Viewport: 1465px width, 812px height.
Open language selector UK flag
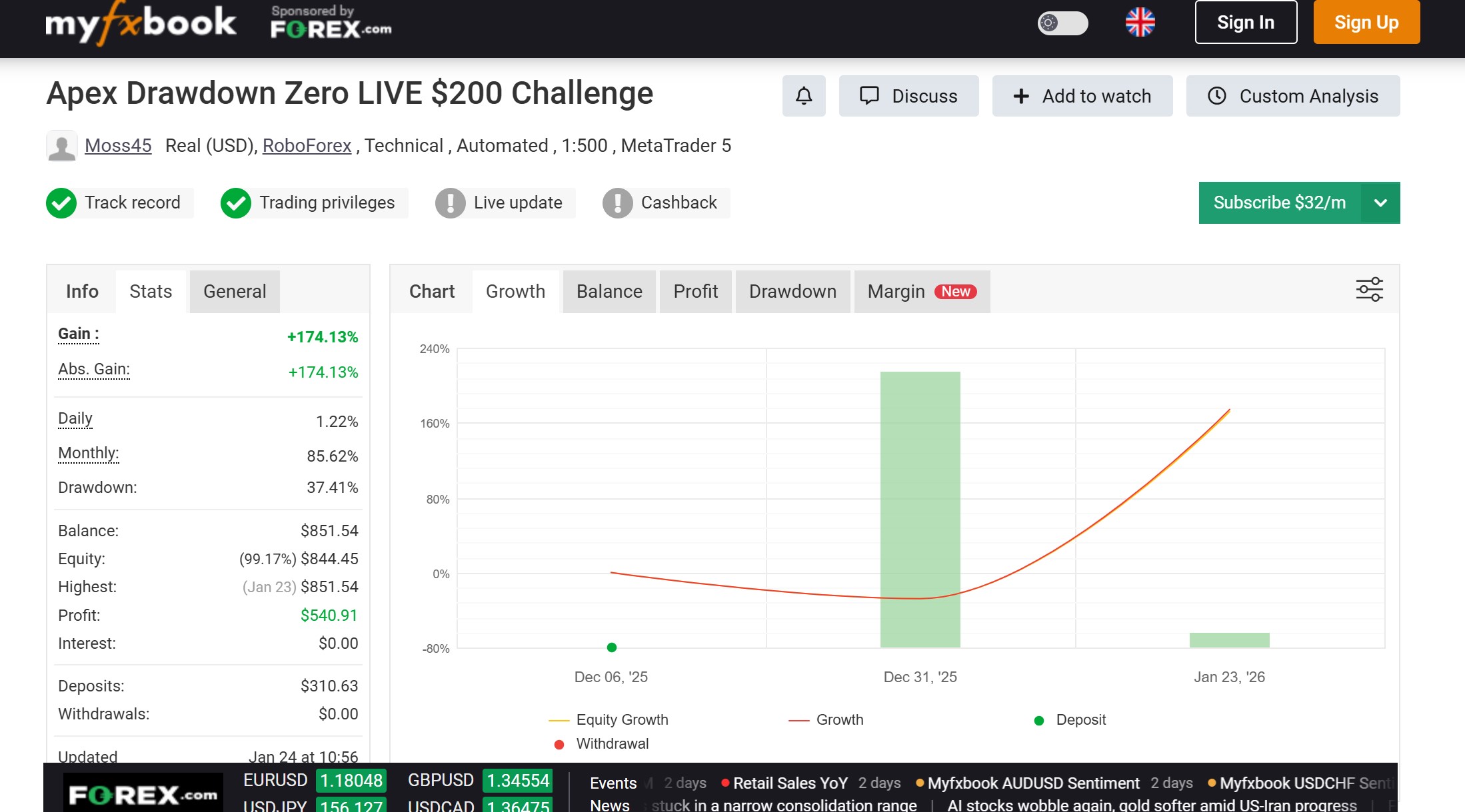[x=1140, y=23]
